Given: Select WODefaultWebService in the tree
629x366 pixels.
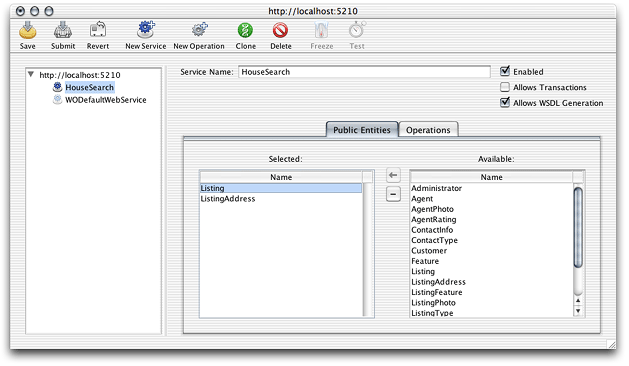Looking at the screenshot, I should coord(106,100).
